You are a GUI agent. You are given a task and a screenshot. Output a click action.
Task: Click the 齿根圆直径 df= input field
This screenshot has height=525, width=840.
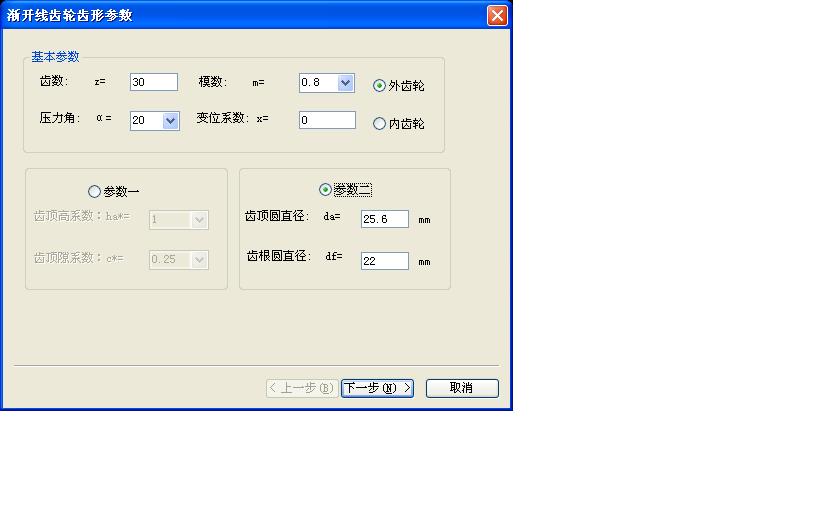(x=385, y=261)
